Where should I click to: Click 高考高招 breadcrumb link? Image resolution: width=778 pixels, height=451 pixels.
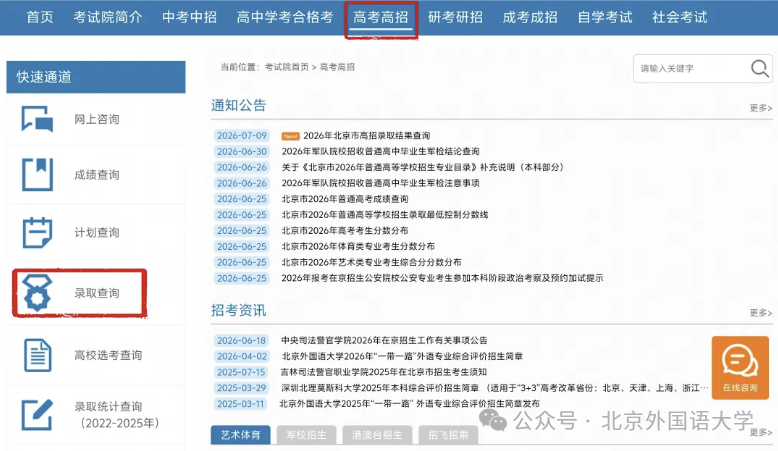337,67
